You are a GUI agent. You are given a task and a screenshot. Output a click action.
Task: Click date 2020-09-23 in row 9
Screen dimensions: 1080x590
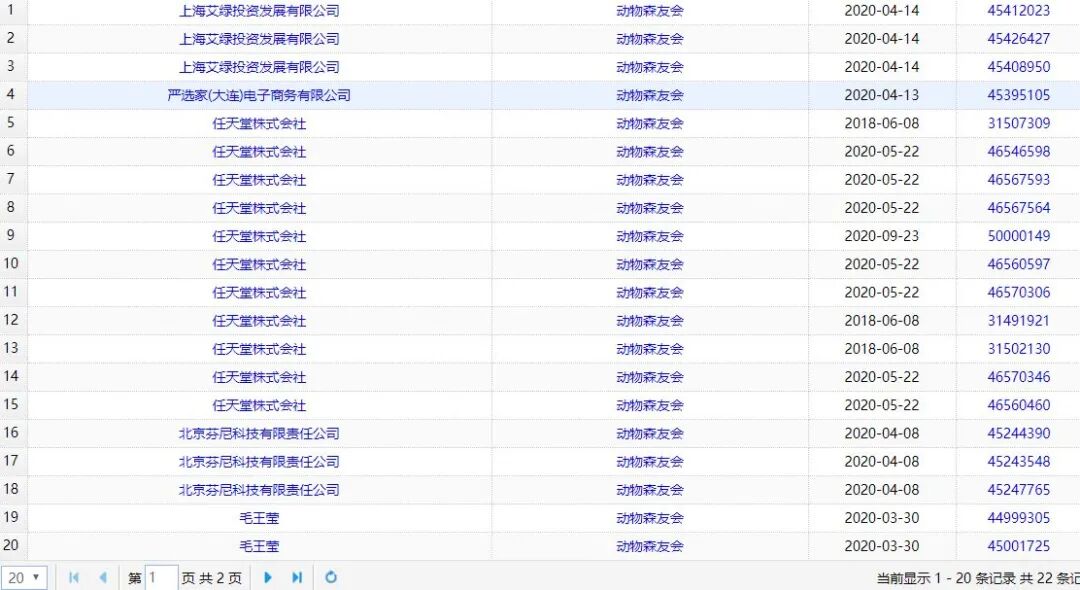click(882, 236)
